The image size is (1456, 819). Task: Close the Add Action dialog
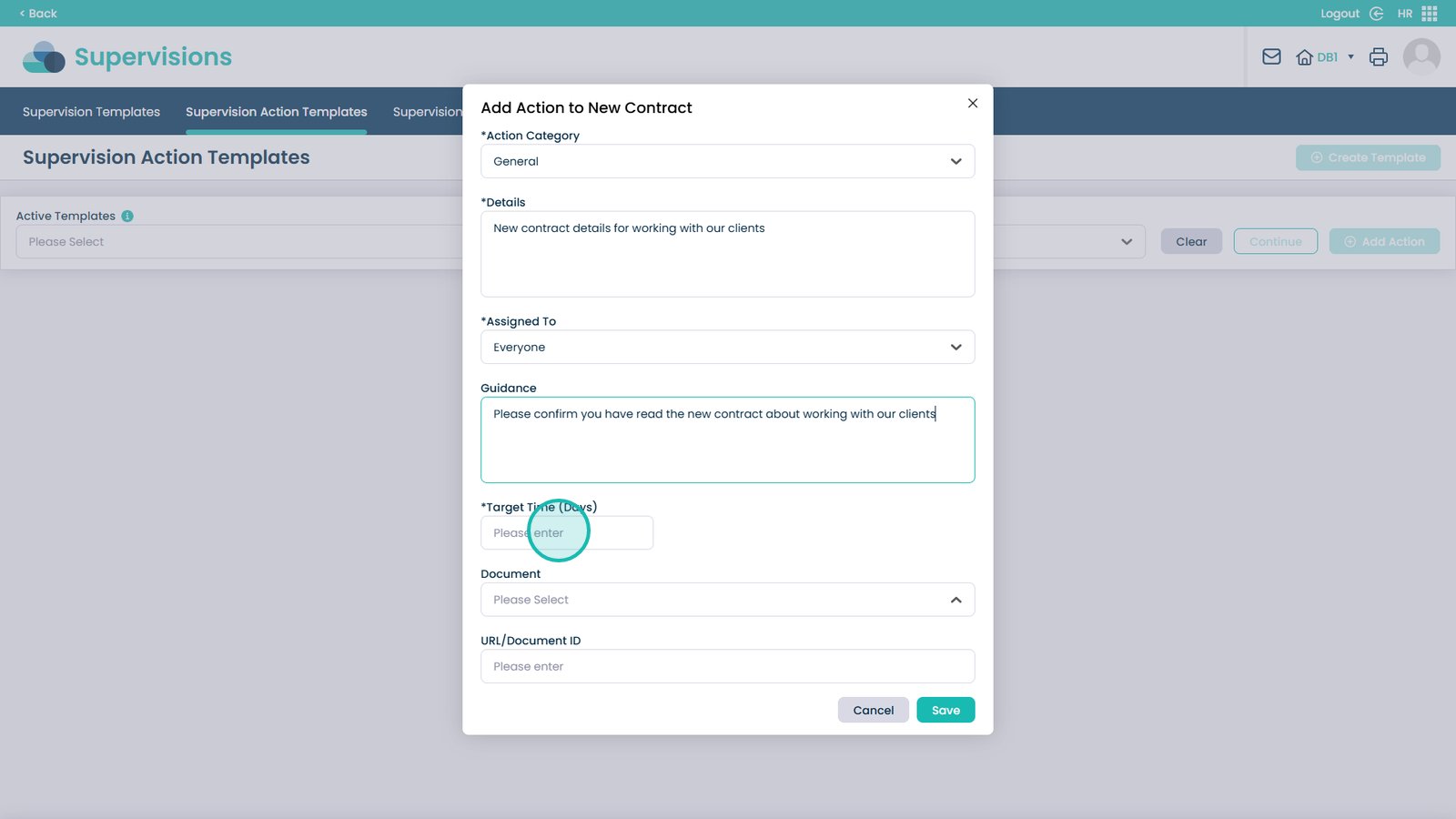coord(973,103)
